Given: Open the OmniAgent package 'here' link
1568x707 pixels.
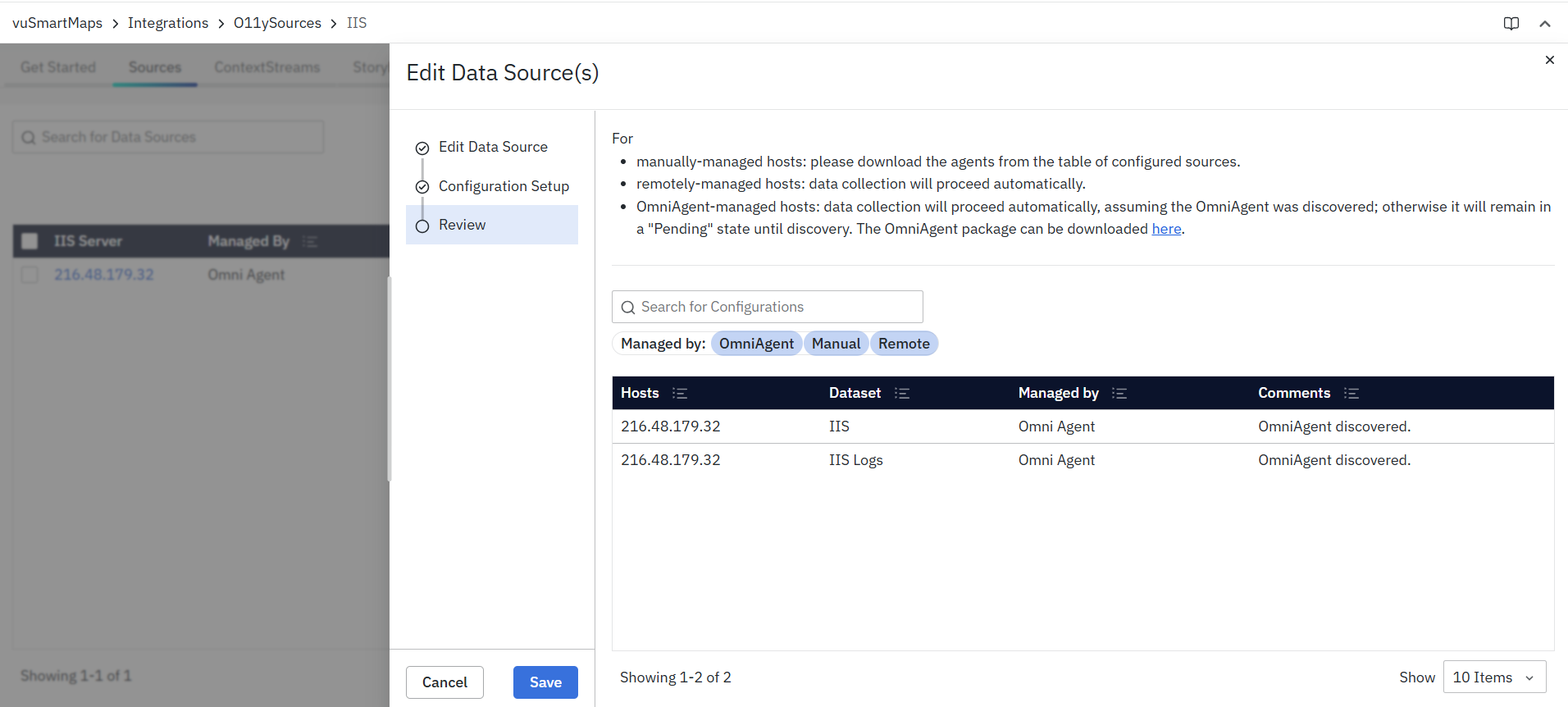Looking at the screenshot, I should [1166, 229].
